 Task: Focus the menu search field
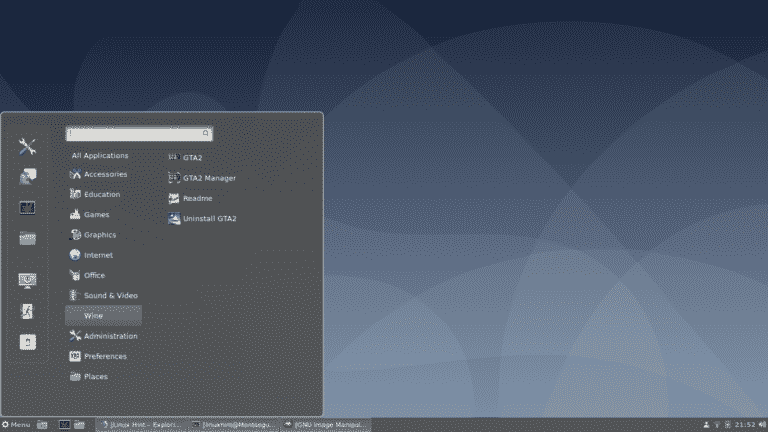tap(139, 133)
